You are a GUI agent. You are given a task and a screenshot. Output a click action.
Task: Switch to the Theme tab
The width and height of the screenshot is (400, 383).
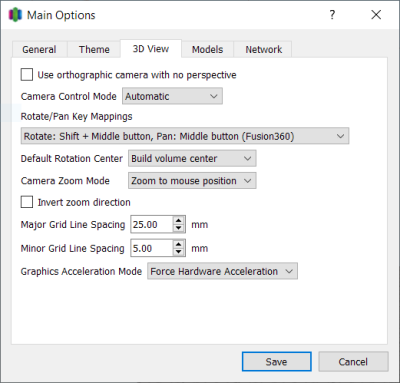[94, 50]
